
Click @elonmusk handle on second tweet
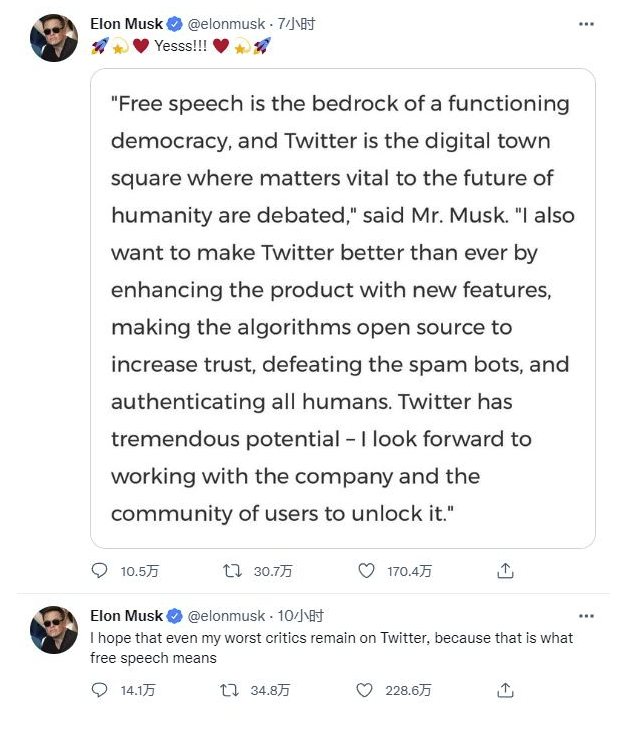[226, 616]
